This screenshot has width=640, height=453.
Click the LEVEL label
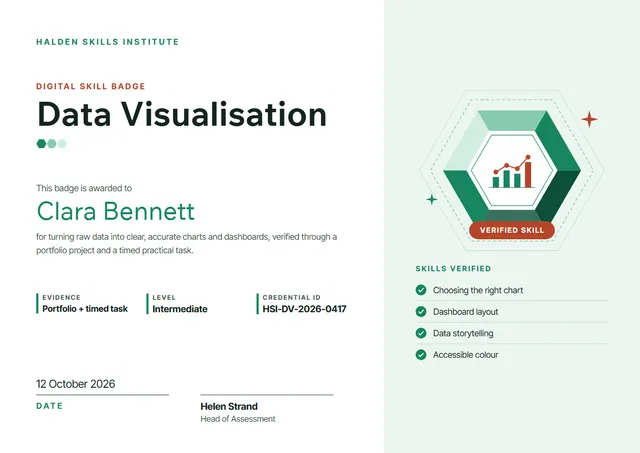pos(164,298)
